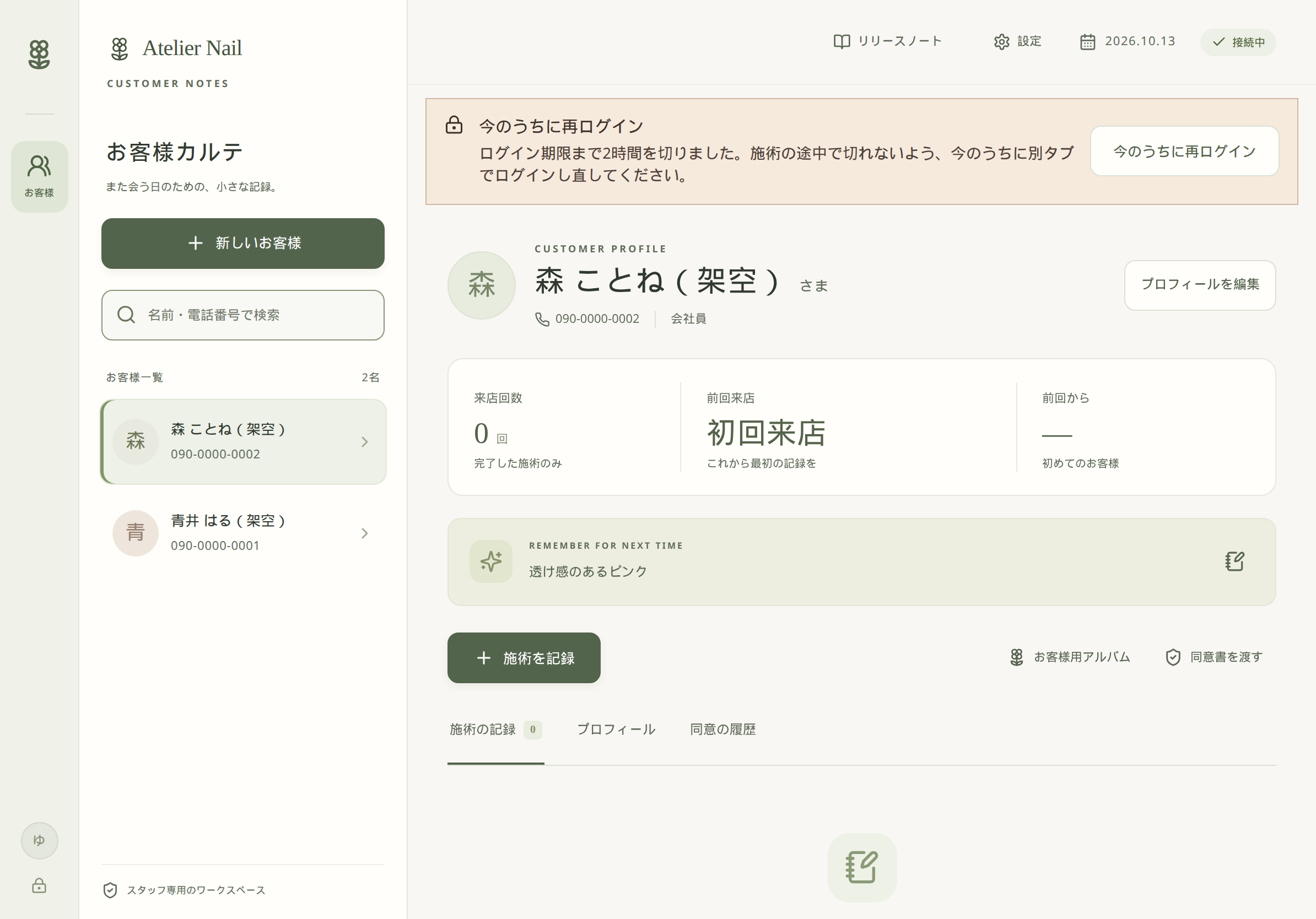Open お客様用アルバム
The width and height of the screenshot is (1316, 919).
coord(1070,657)
